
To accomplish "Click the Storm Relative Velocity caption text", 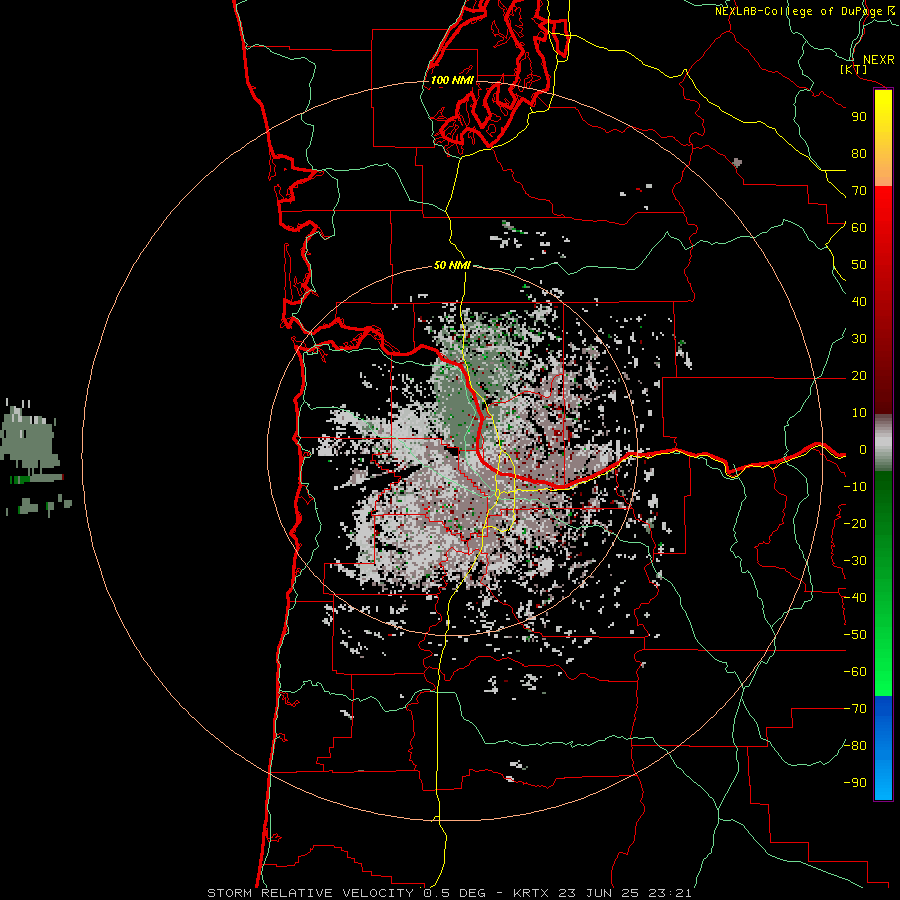I will click(x=449, y=893).
